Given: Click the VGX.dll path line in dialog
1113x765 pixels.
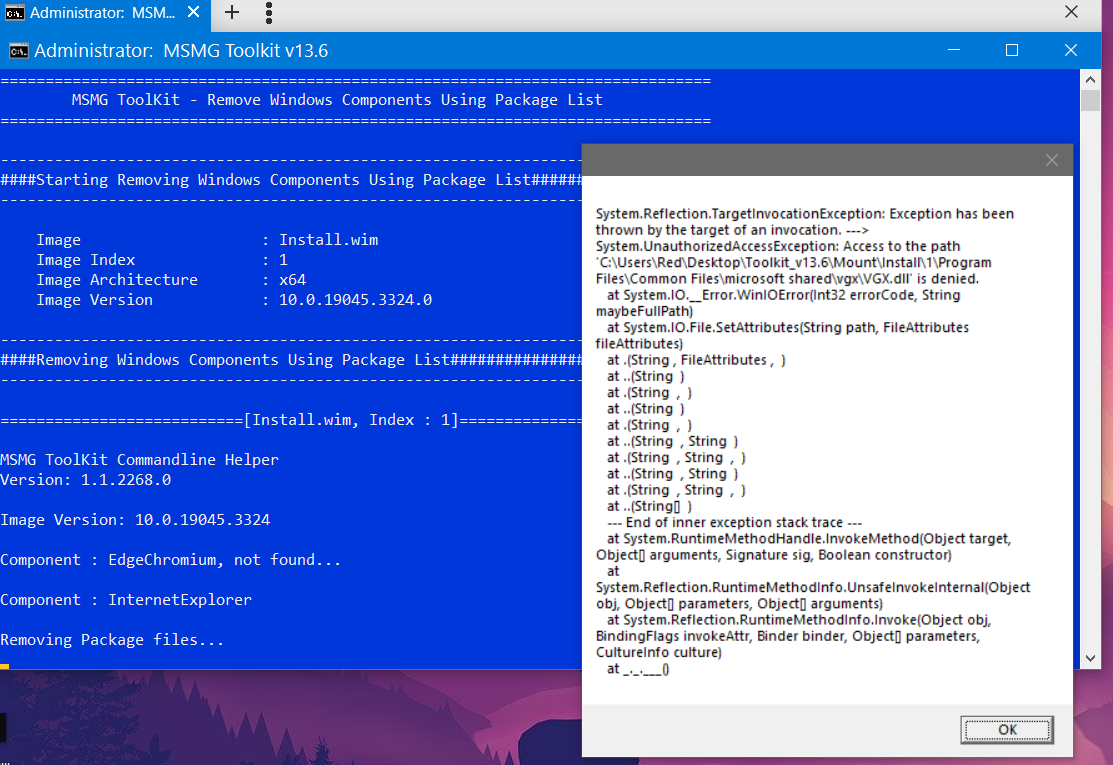Looking at the screenshot, I should [x=786, y=279].
